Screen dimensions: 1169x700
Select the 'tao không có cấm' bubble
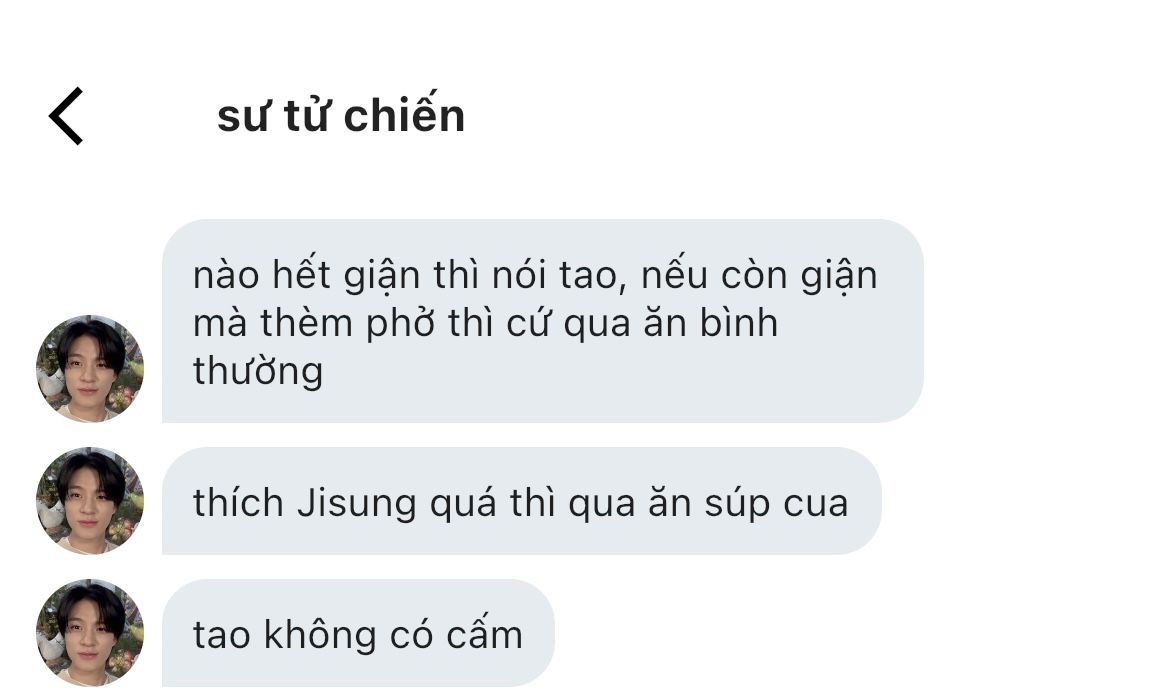[359, 633]
